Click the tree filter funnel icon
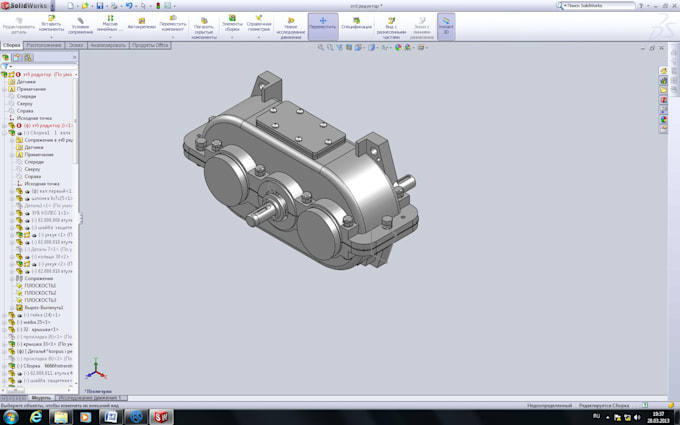The width and height of the screenshot is (680, 425). pyautogui.click(x=5, y=67)
